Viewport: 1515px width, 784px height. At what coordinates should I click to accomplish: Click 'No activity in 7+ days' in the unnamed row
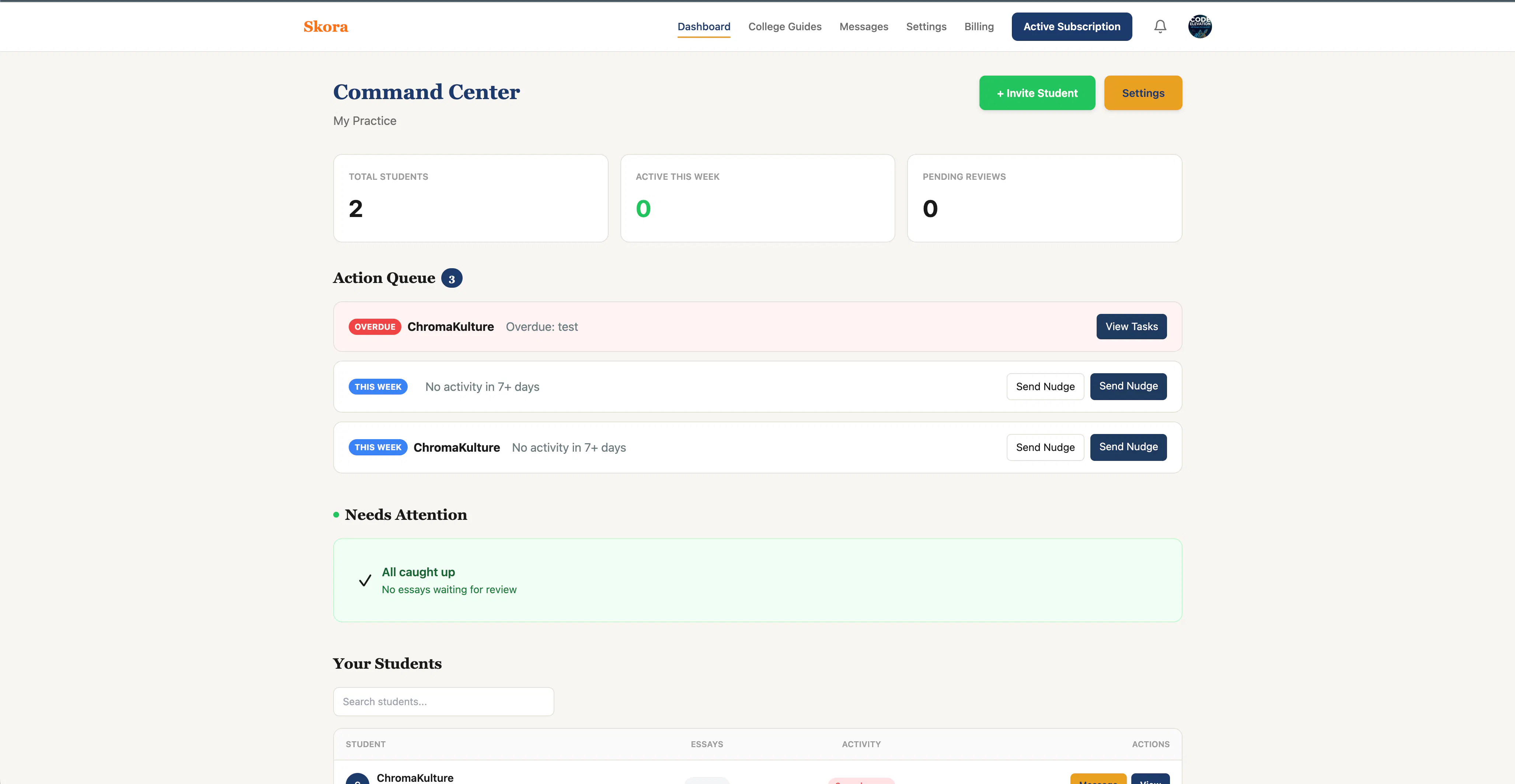[x=482, y=387]
